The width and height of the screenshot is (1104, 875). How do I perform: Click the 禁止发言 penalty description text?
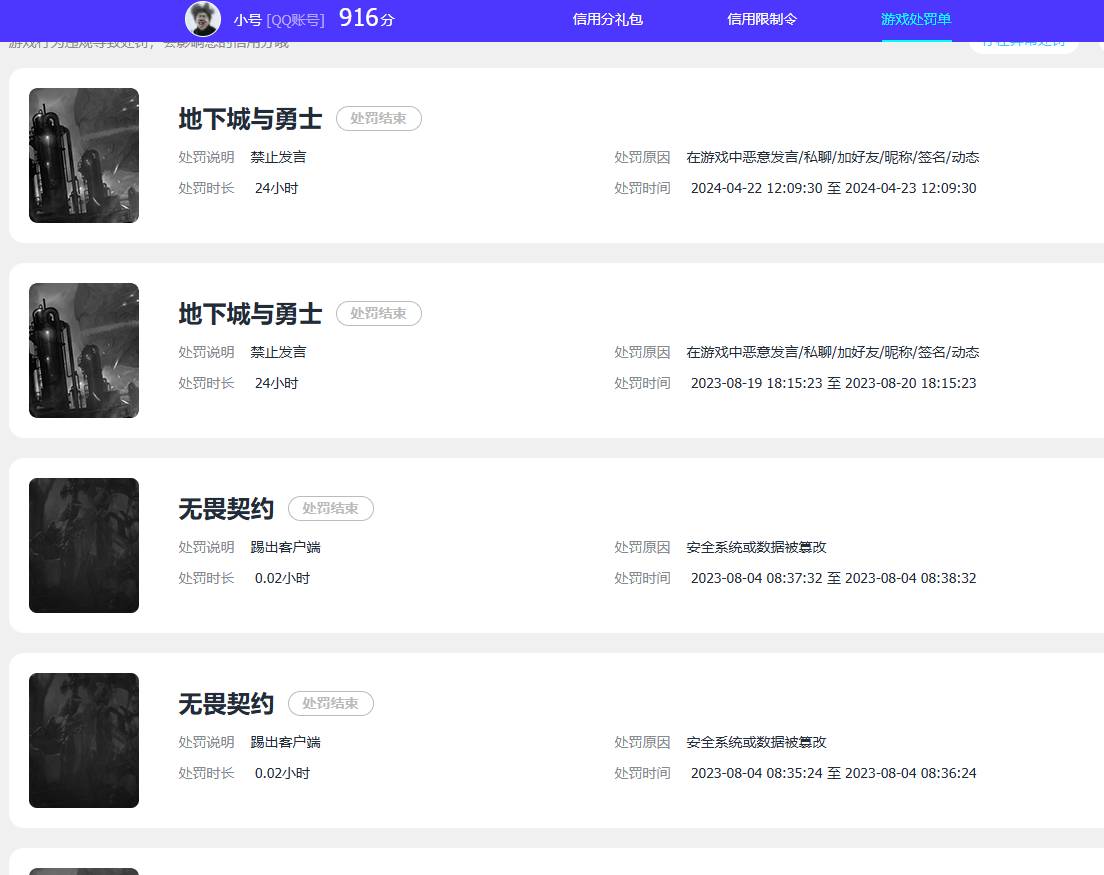click(278, 157)
